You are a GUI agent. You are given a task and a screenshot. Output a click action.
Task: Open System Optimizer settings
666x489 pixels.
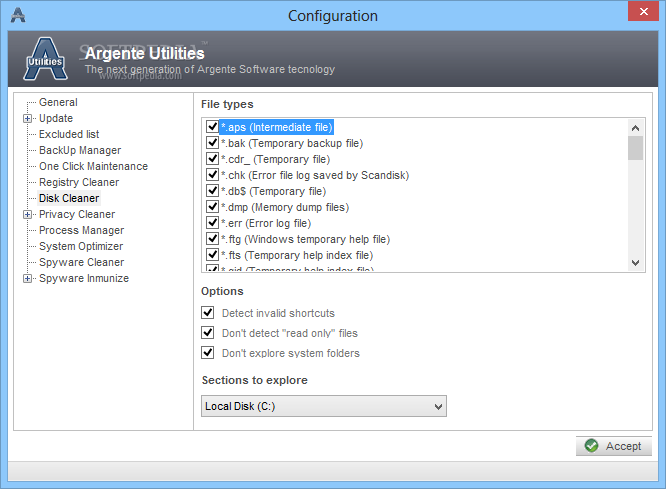pyautogui.click(x=81, y=246)
